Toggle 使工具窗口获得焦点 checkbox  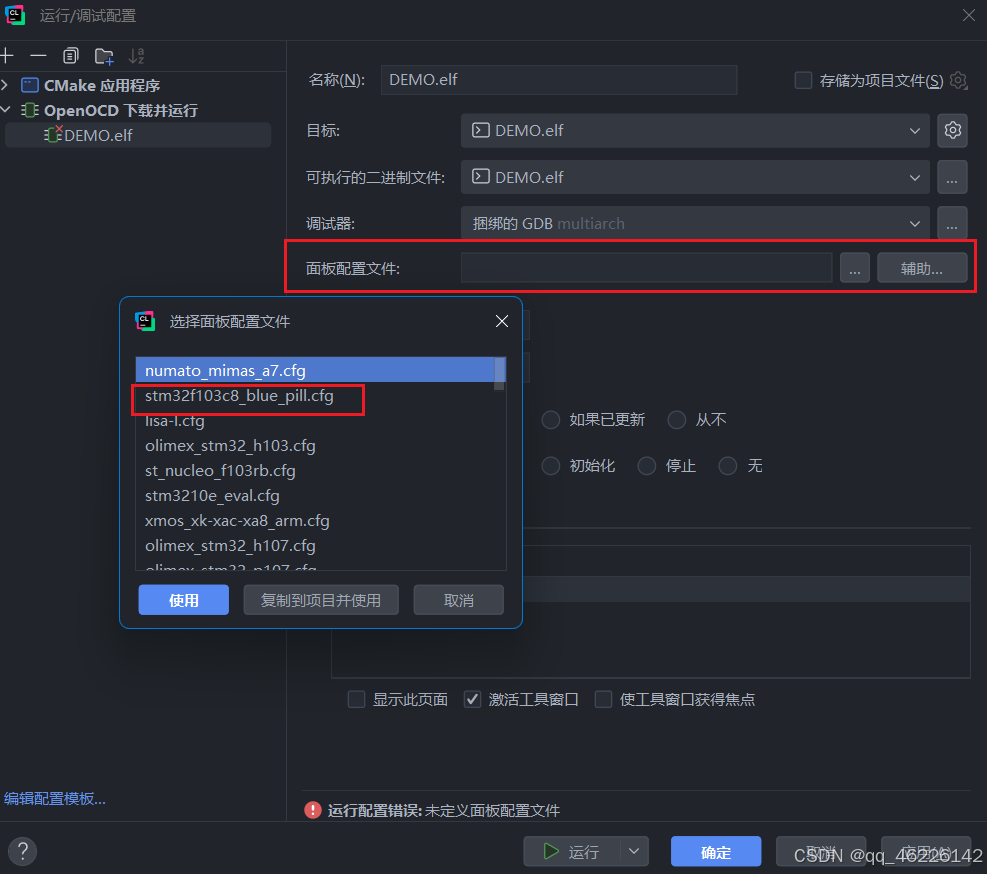coord(603,699)
